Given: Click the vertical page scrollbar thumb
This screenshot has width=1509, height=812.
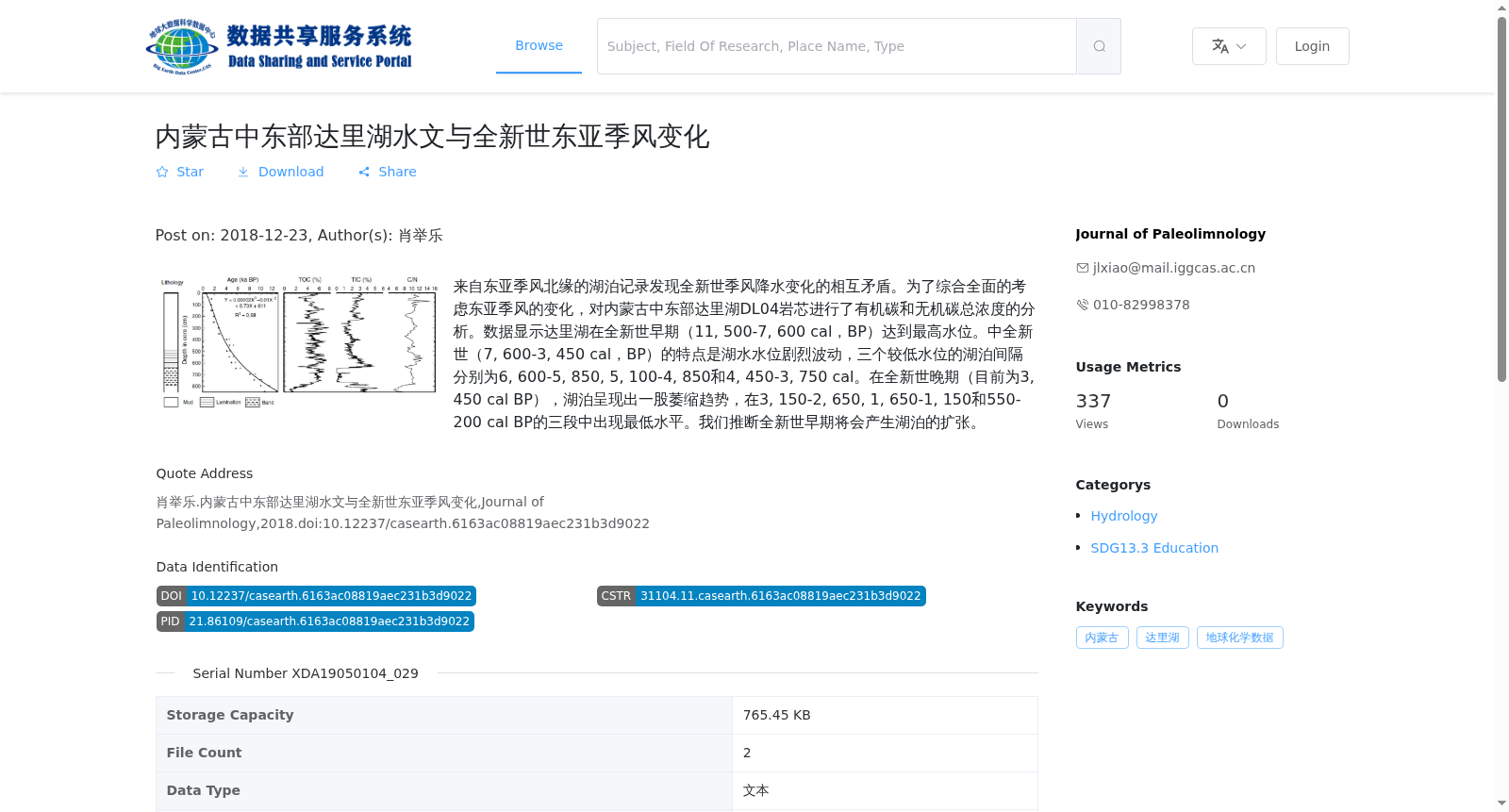Looking at the screenshot, I should (x=1501, y=198).
